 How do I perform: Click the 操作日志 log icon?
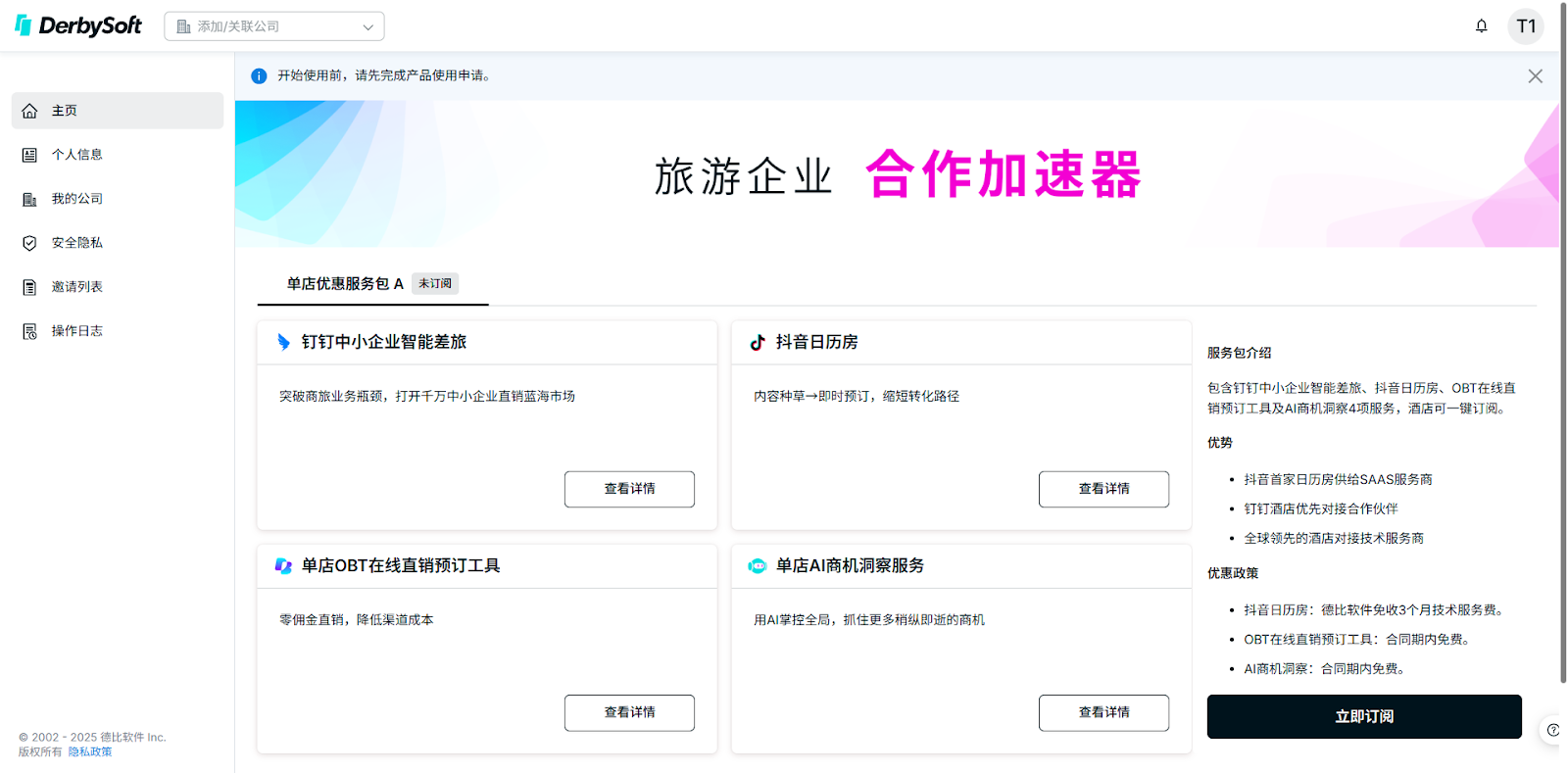pos(30,331)
